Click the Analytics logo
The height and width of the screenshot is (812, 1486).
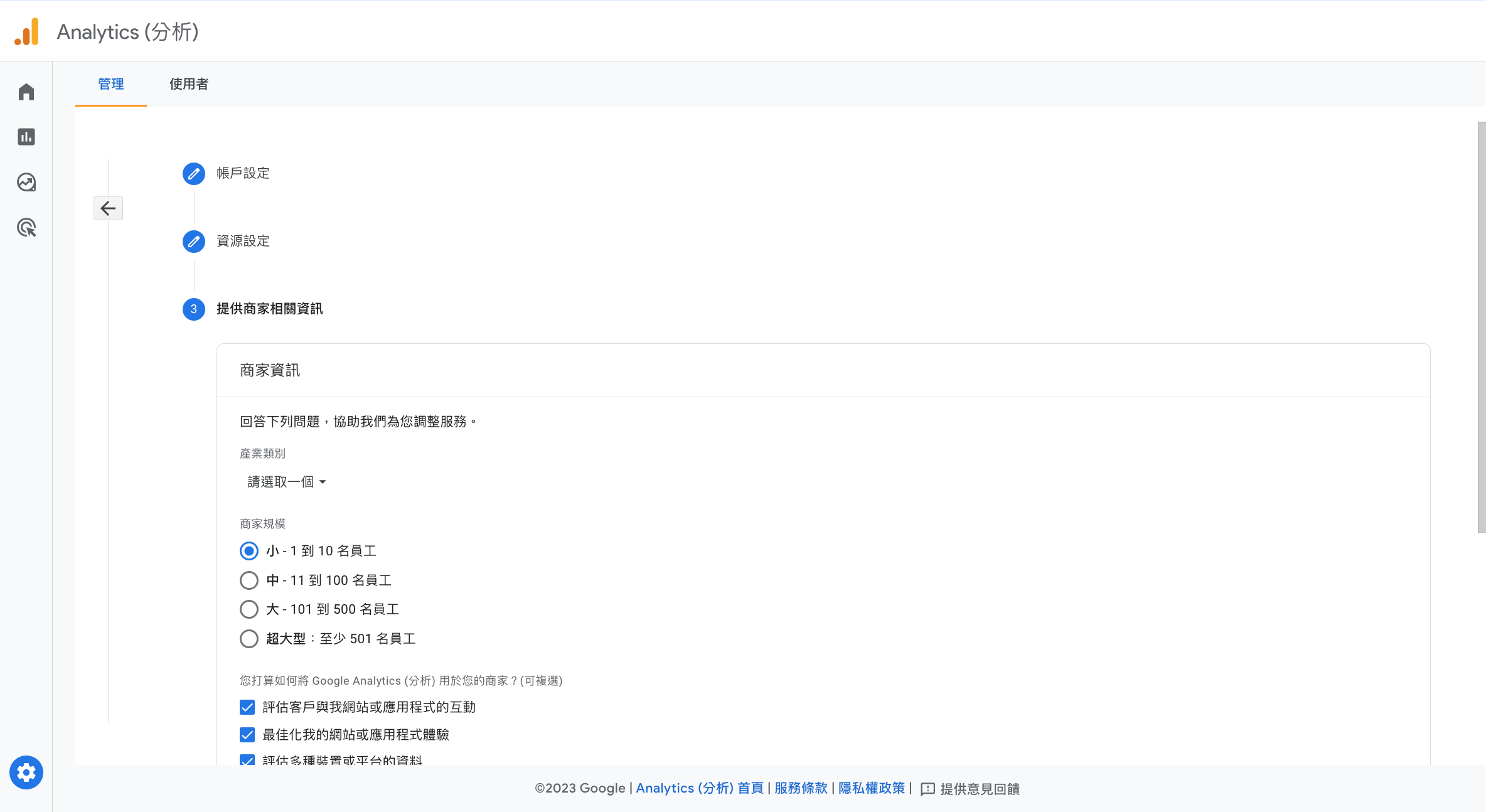pos(27,31)
